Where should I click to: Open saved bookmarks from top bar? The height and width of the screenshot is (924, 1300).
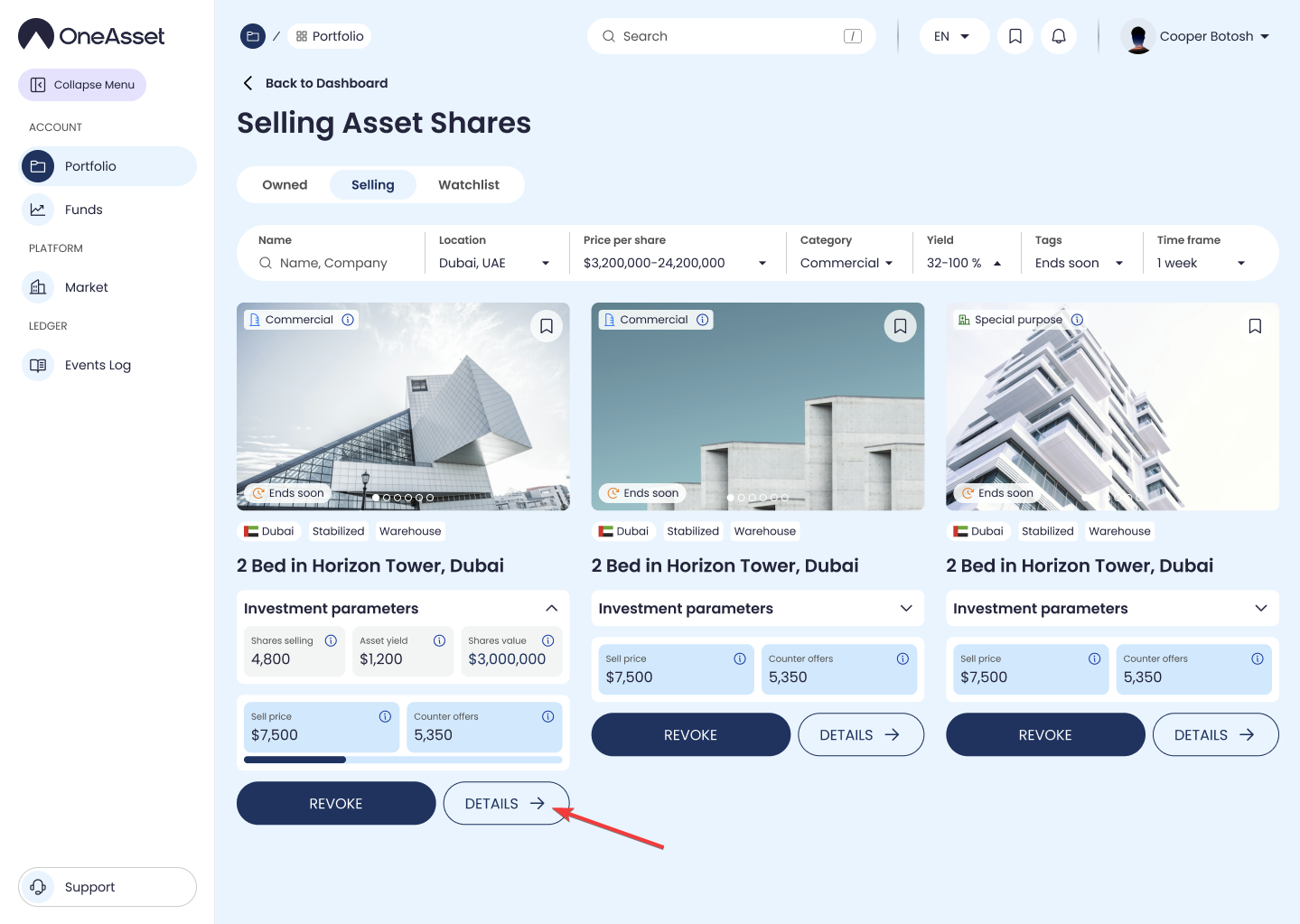coord(1015,36)
